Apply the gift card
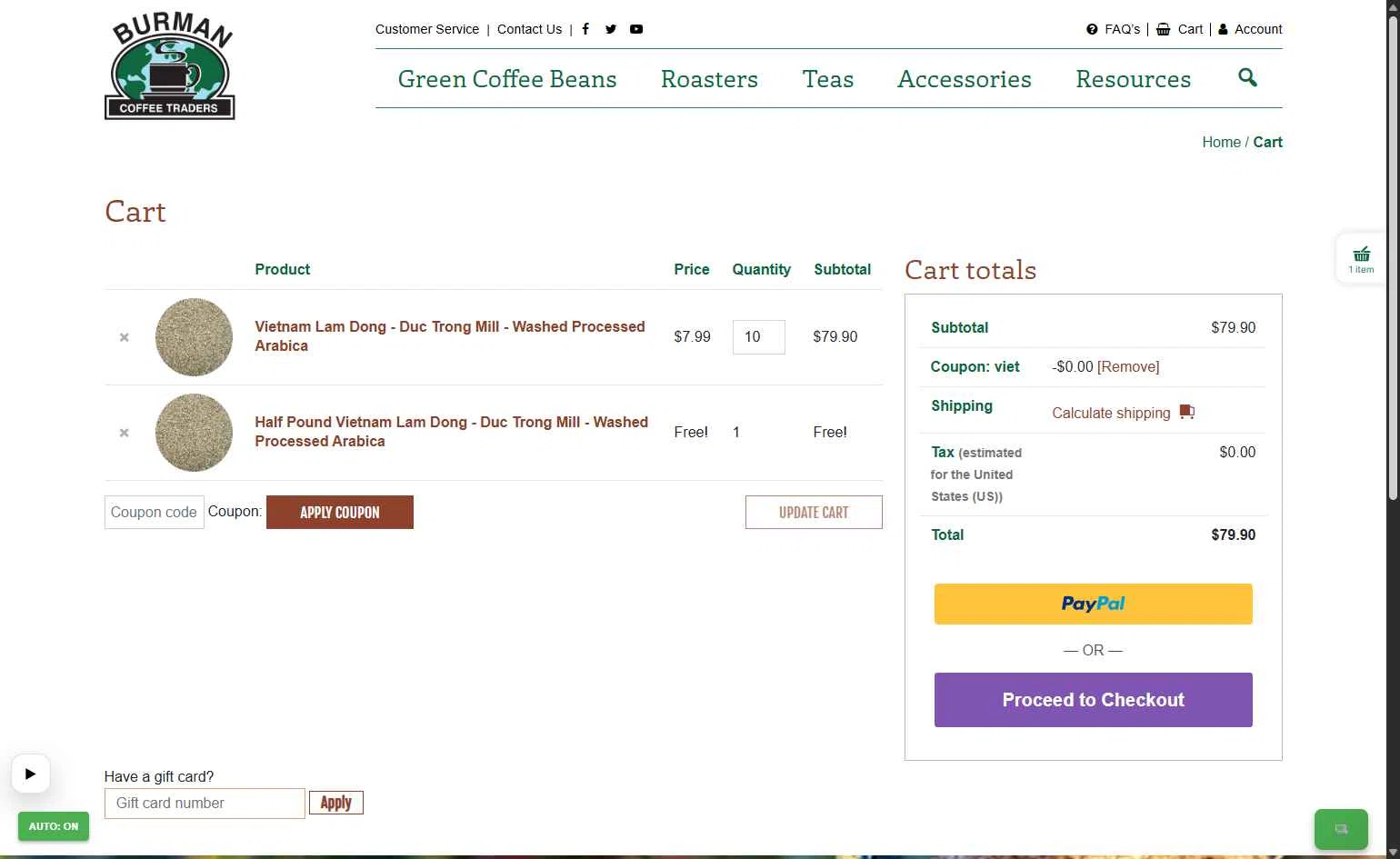 [x=336, y=803]
